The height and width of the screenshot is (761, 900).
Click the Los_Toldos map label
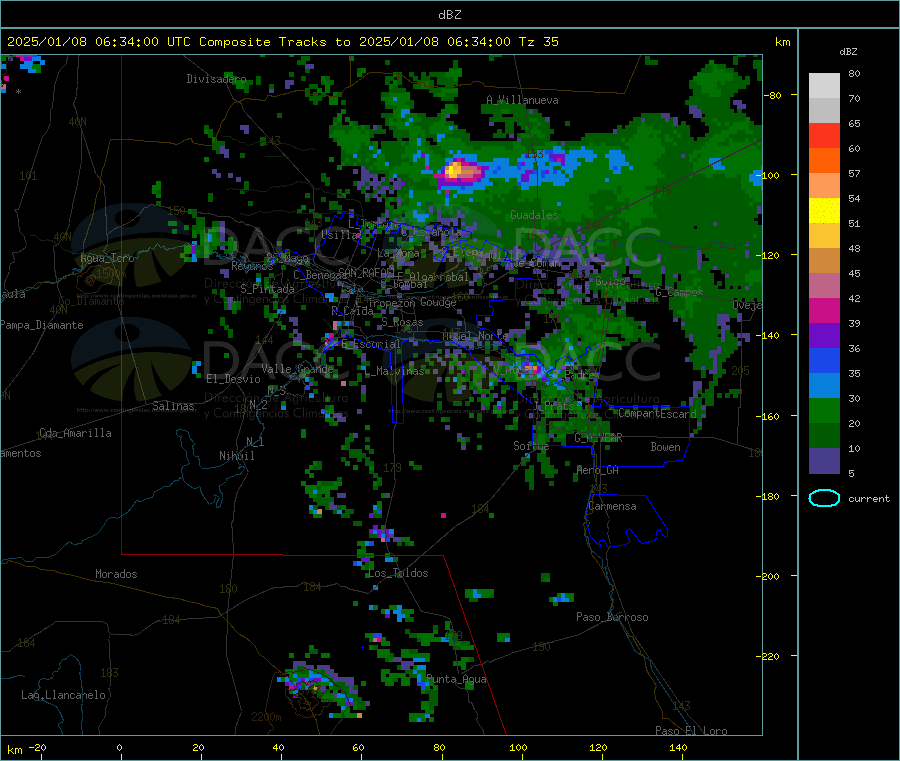[398, 573]
